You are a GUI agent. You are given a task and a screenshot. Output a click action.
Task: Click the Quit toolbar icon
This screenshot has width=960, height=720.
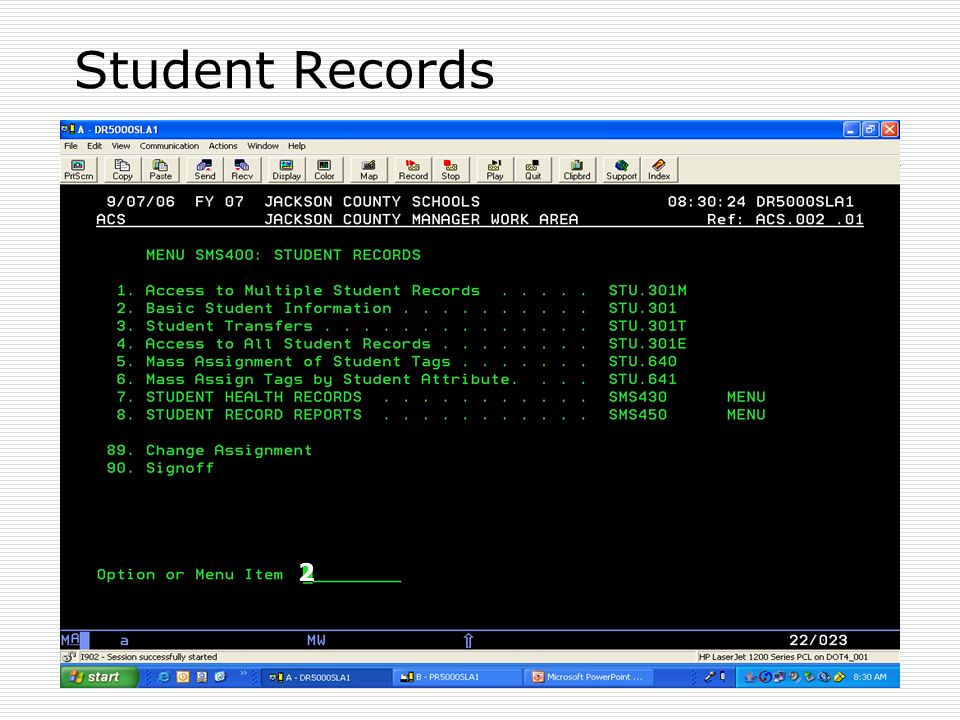coord(533,170)
